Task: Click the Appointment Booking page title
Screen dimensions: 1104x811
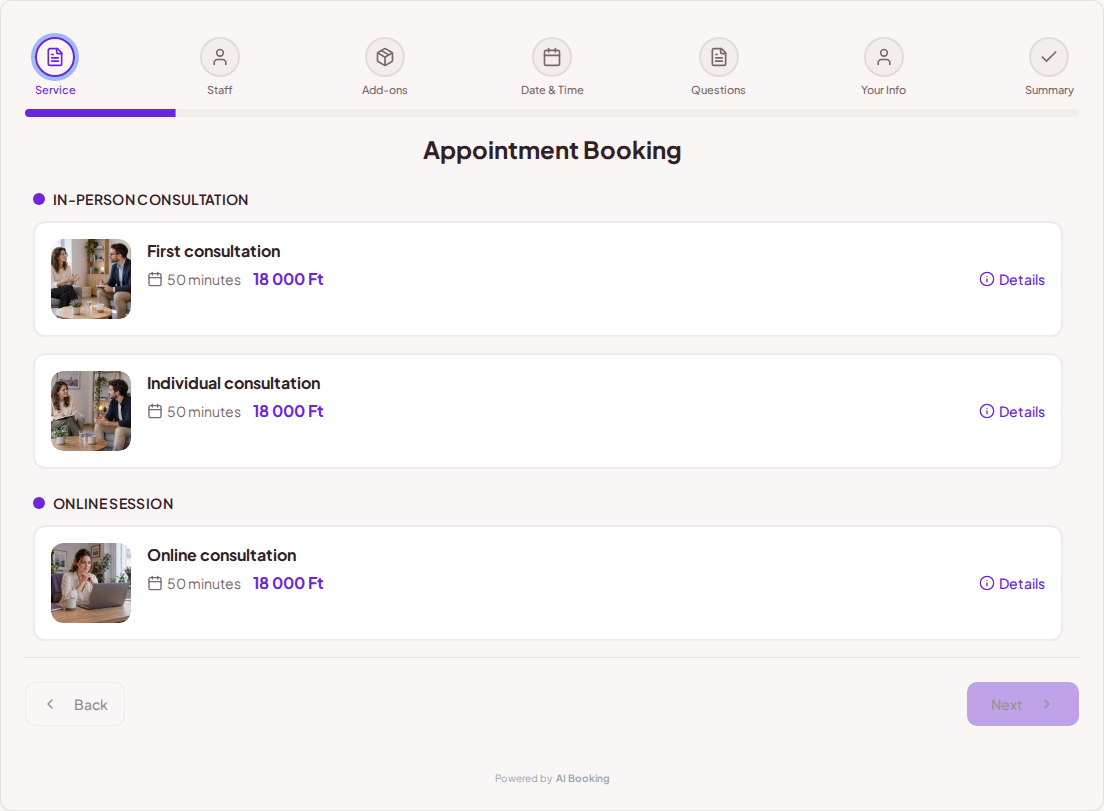Action: tap(552, 151)
